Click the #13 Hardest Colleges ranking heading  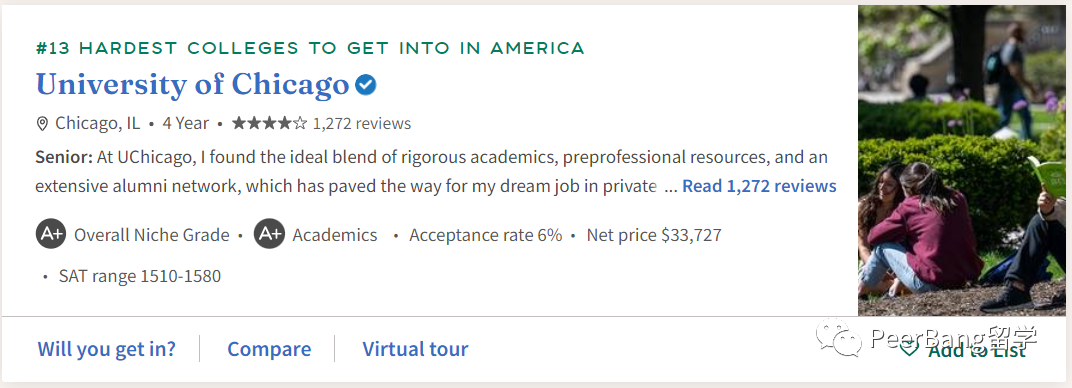click(310, 48)
